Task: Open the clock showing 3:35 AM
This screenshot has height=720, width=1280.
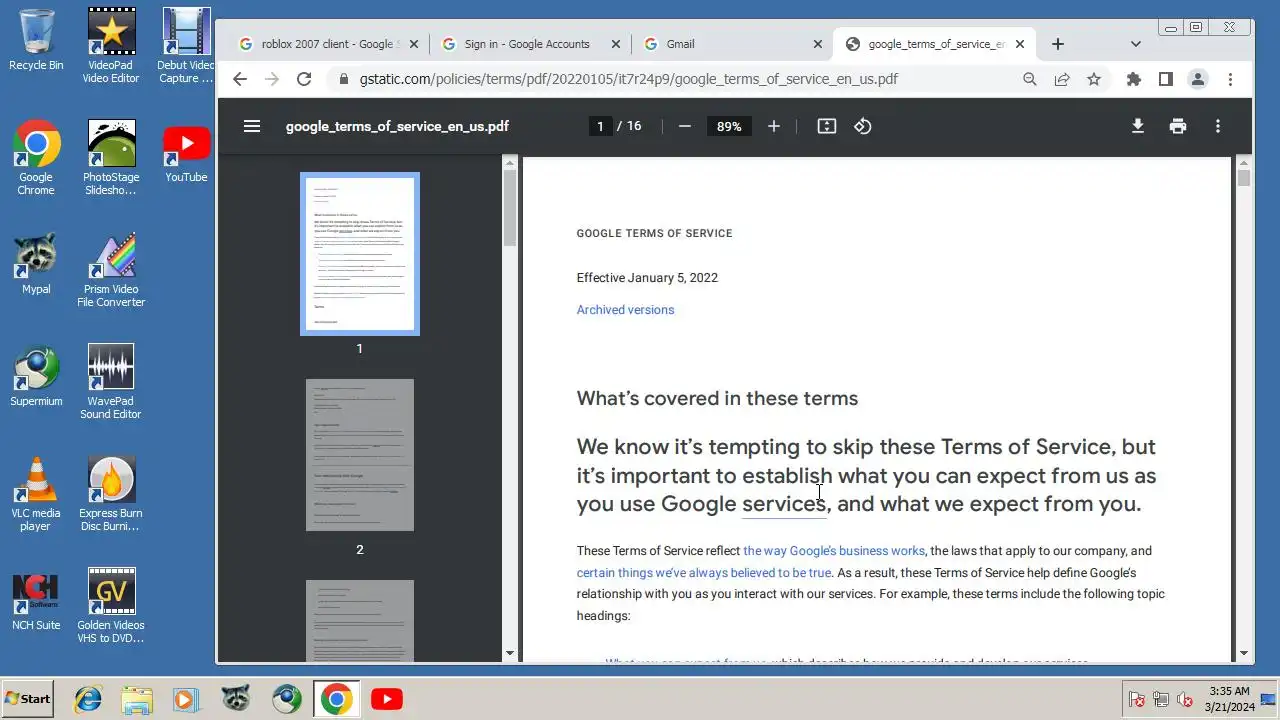Action: [x=1229, y=699]
